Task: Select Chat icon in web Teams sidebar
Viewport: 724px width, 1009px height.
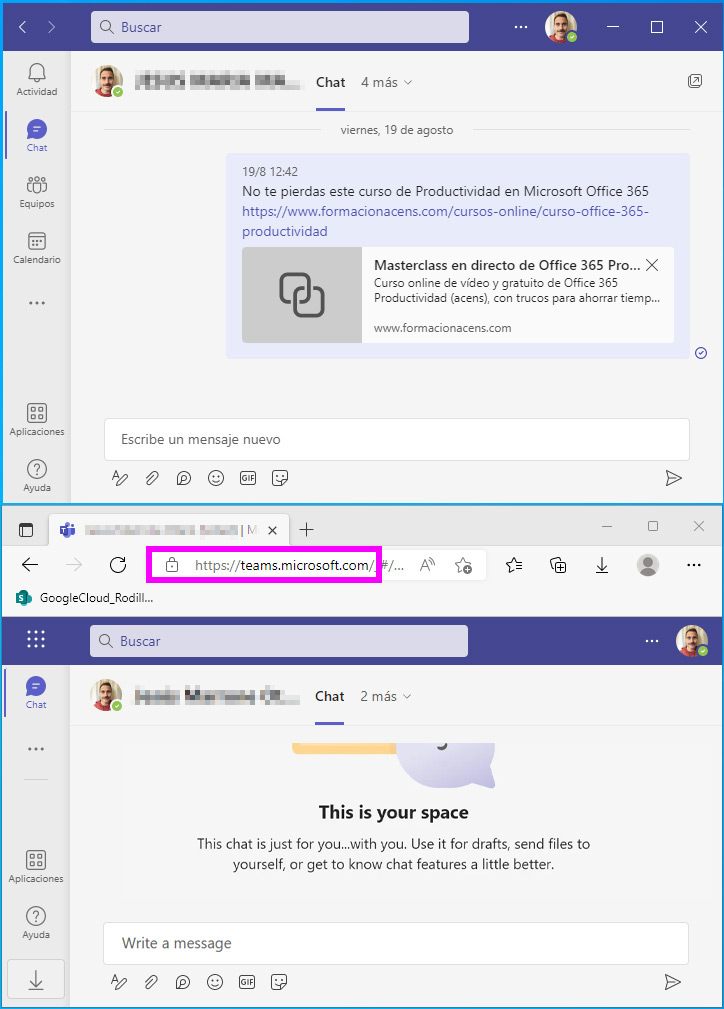Action: click(x=36, y=693)
